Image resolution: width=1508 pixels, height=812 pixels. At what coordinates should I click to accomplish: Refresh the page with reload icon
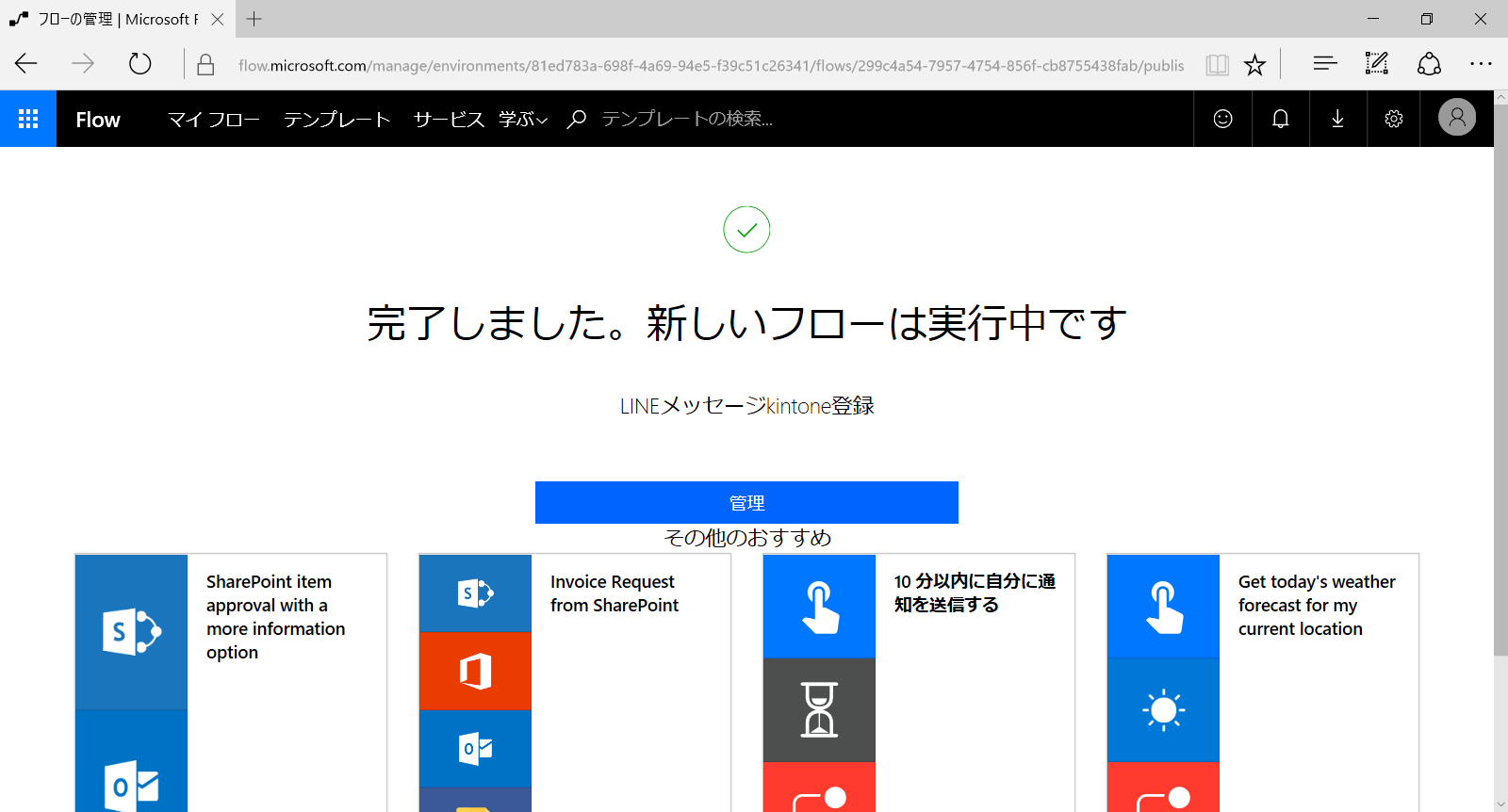click(x=140, y=64)
